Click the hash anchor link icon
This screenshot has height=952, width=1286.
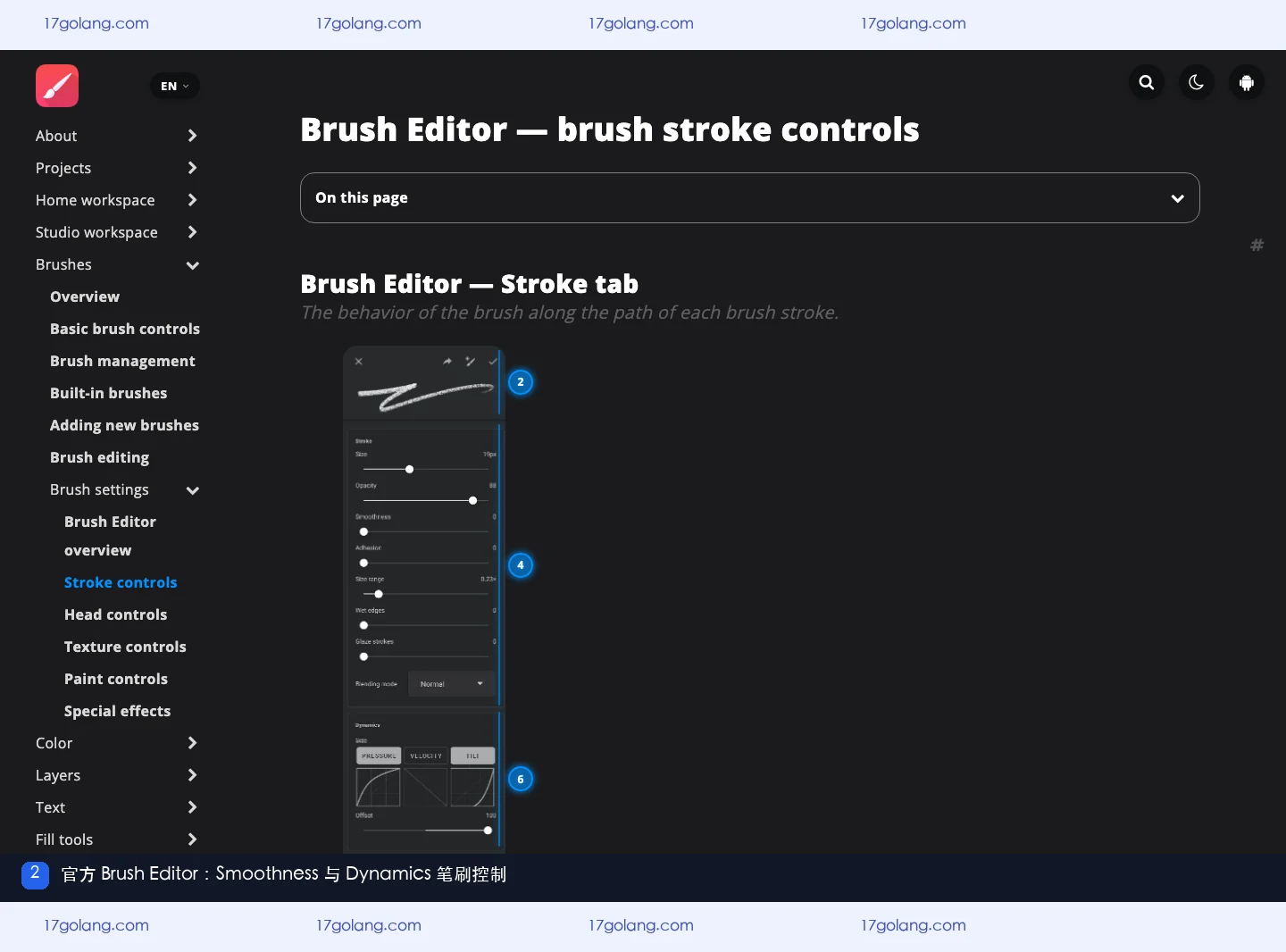point(1257,245)
